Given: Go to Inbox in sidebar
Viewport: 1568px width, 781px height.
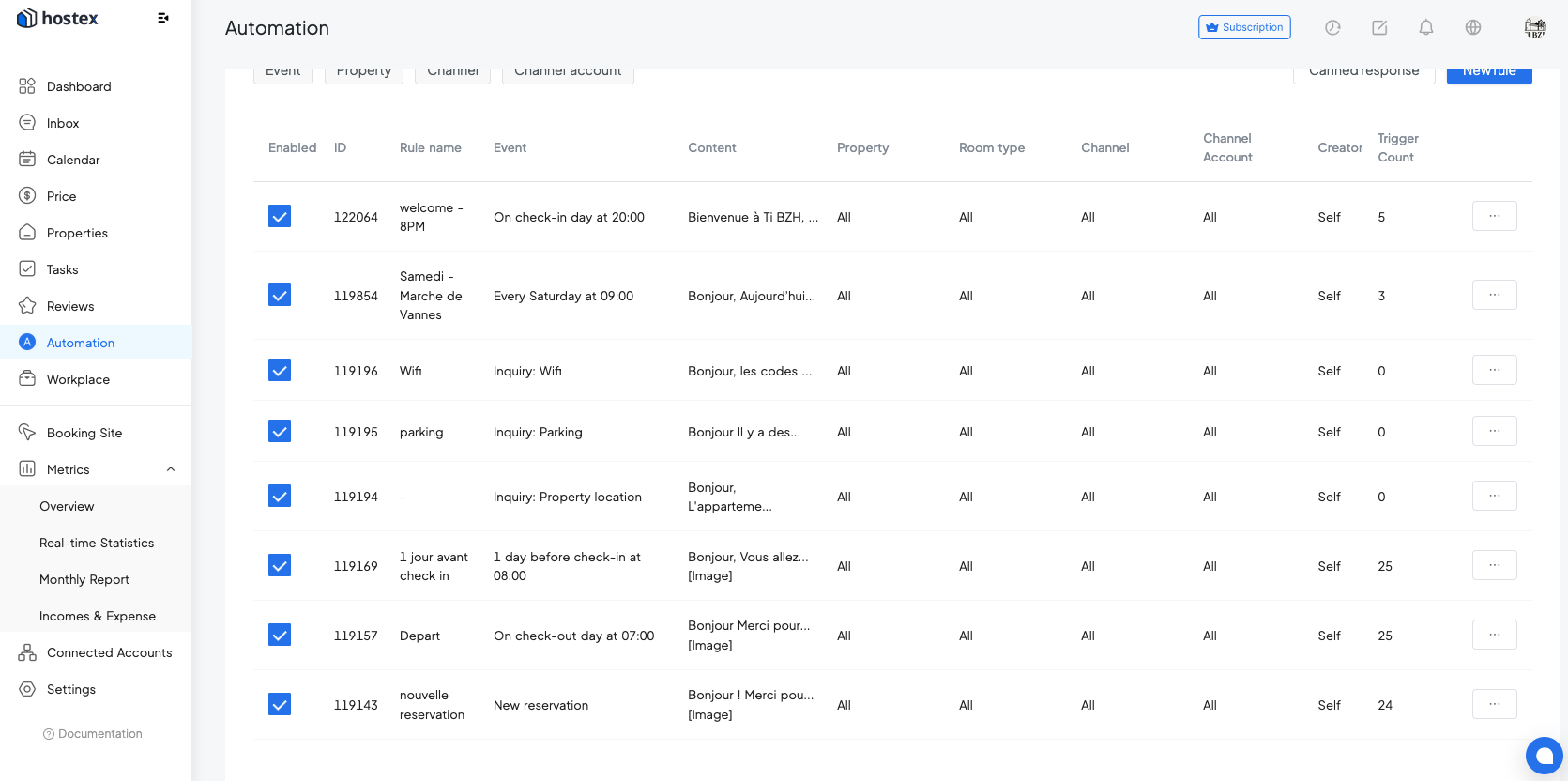Looking at the screenshot, I should click(63, 123).
